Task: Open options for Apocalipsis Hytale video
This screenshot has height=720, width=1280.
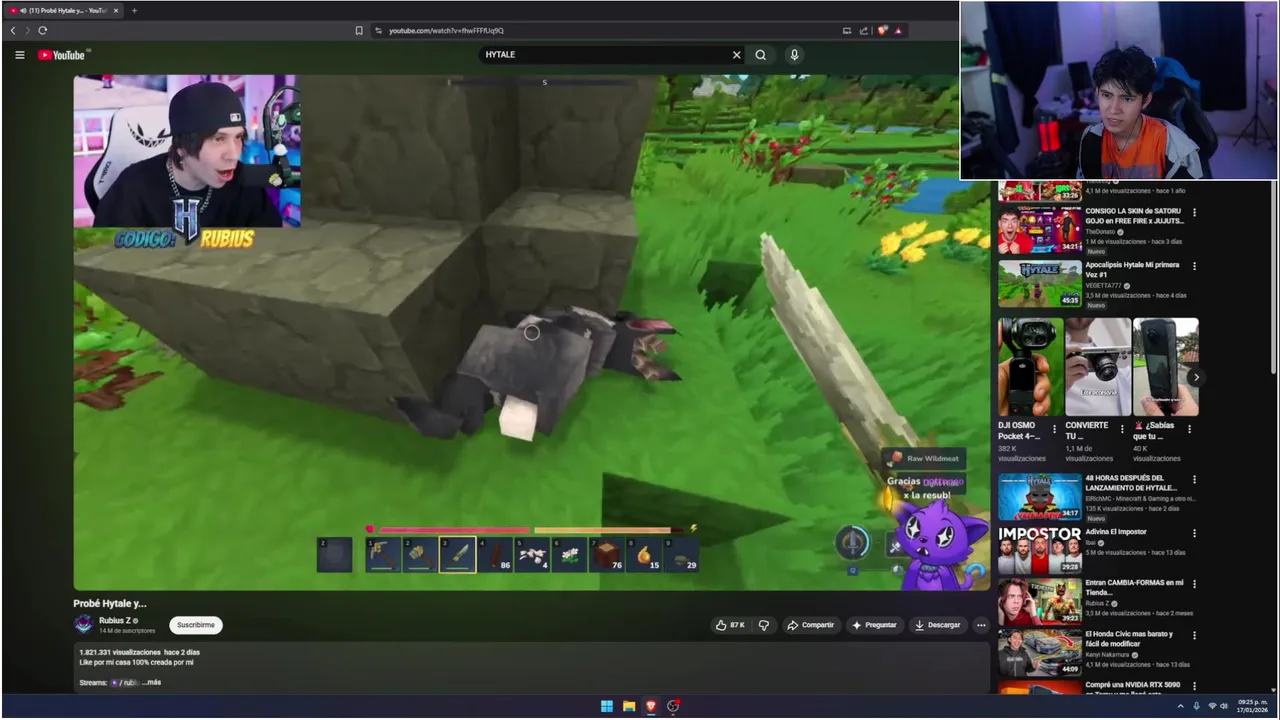Action: 1194,266
